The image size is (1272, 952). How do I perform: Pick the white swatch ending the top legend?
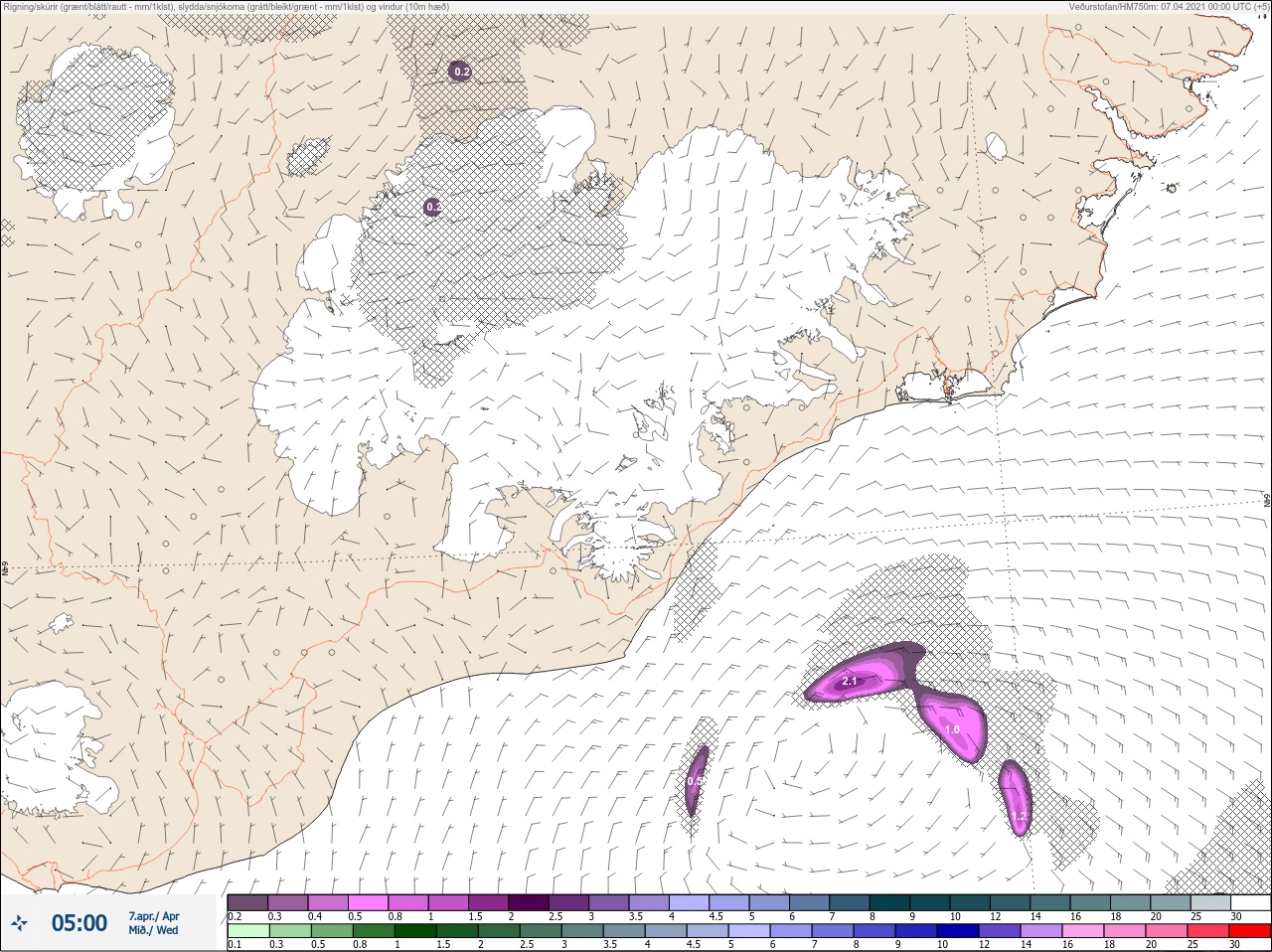pos(1250,902)
